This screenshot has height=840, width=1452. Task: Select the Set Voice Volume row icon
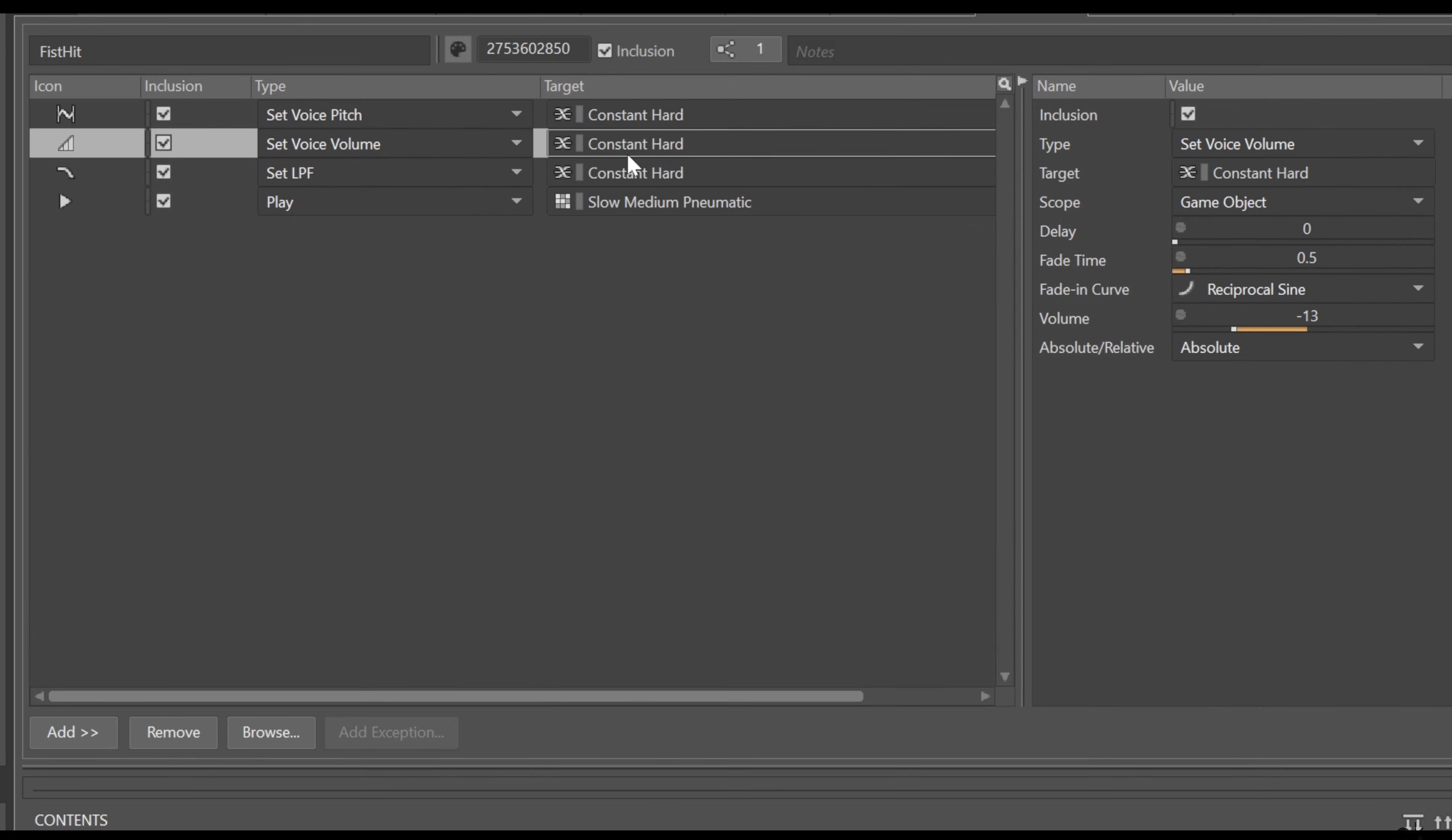66,143
